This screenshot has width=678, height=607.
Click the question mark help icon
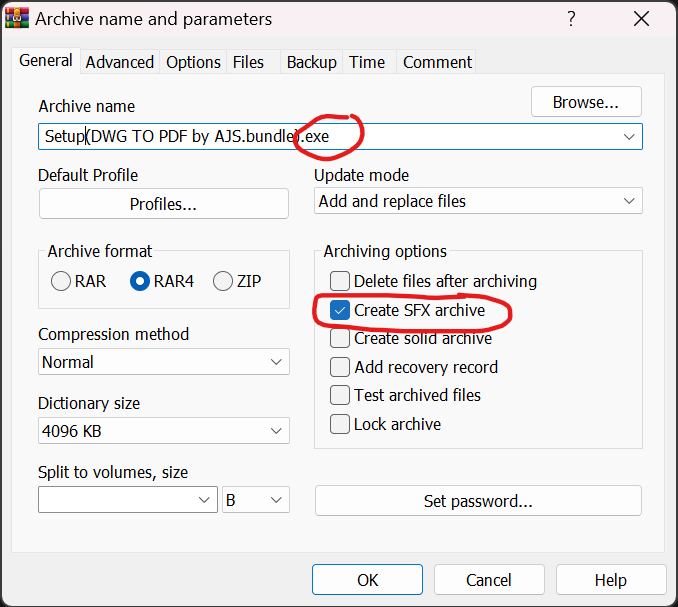[572, 19]
